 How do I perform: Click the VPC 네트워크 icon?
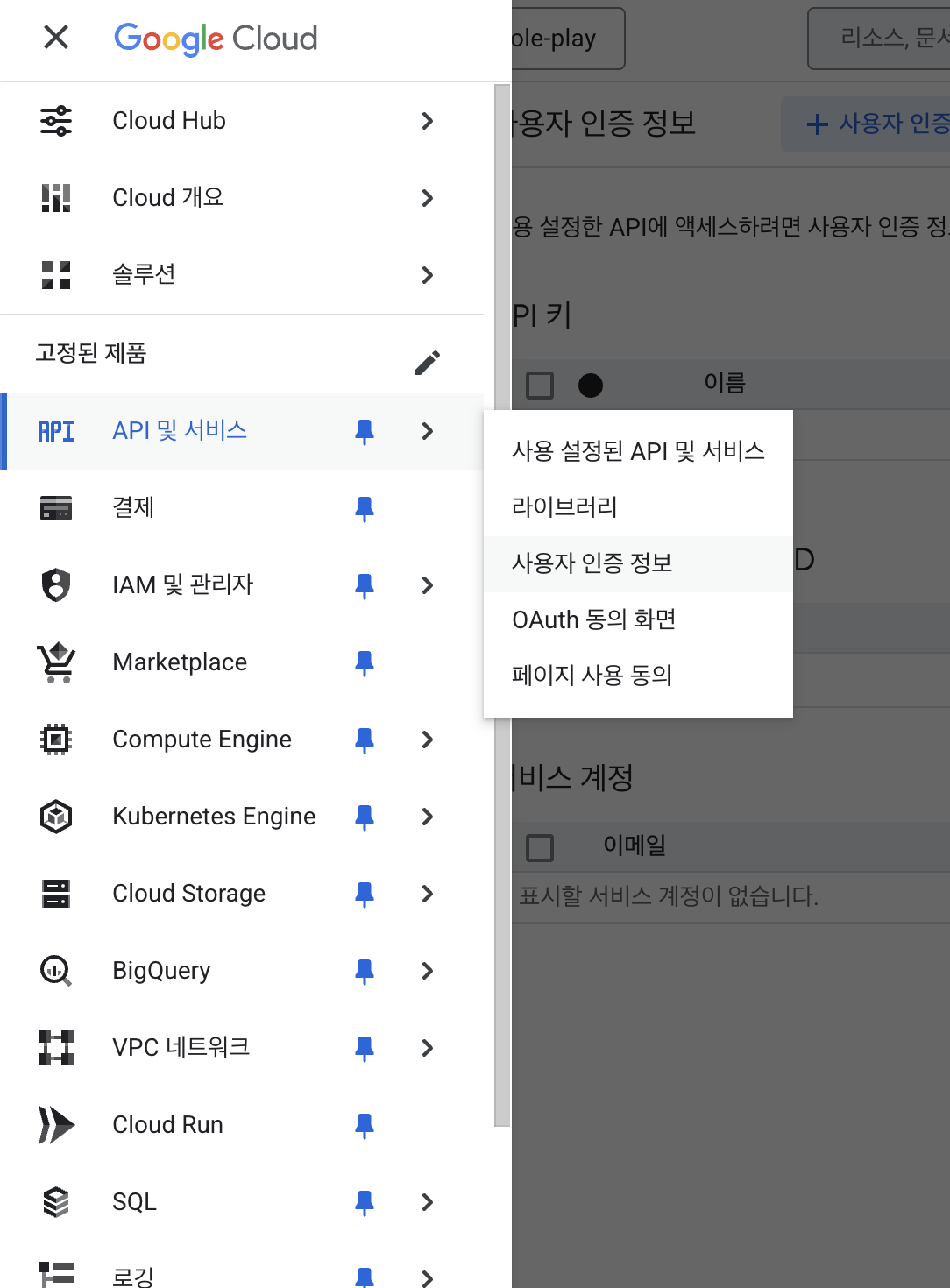pos(56,1048)
